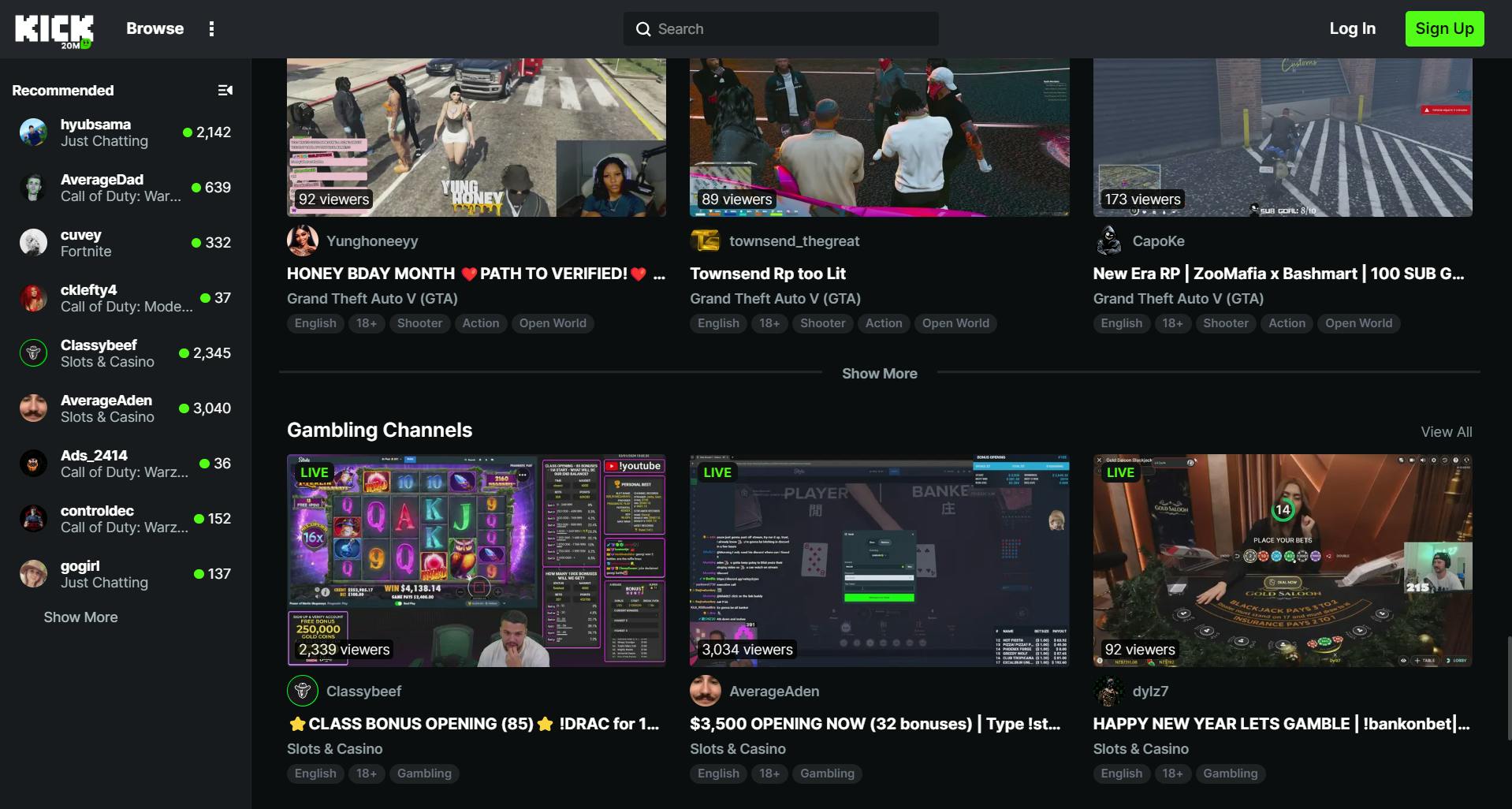The width and height of the screenshot is (1512, 809).
Task: Show more recommended channels in sidebar
Action: (80, 617)
